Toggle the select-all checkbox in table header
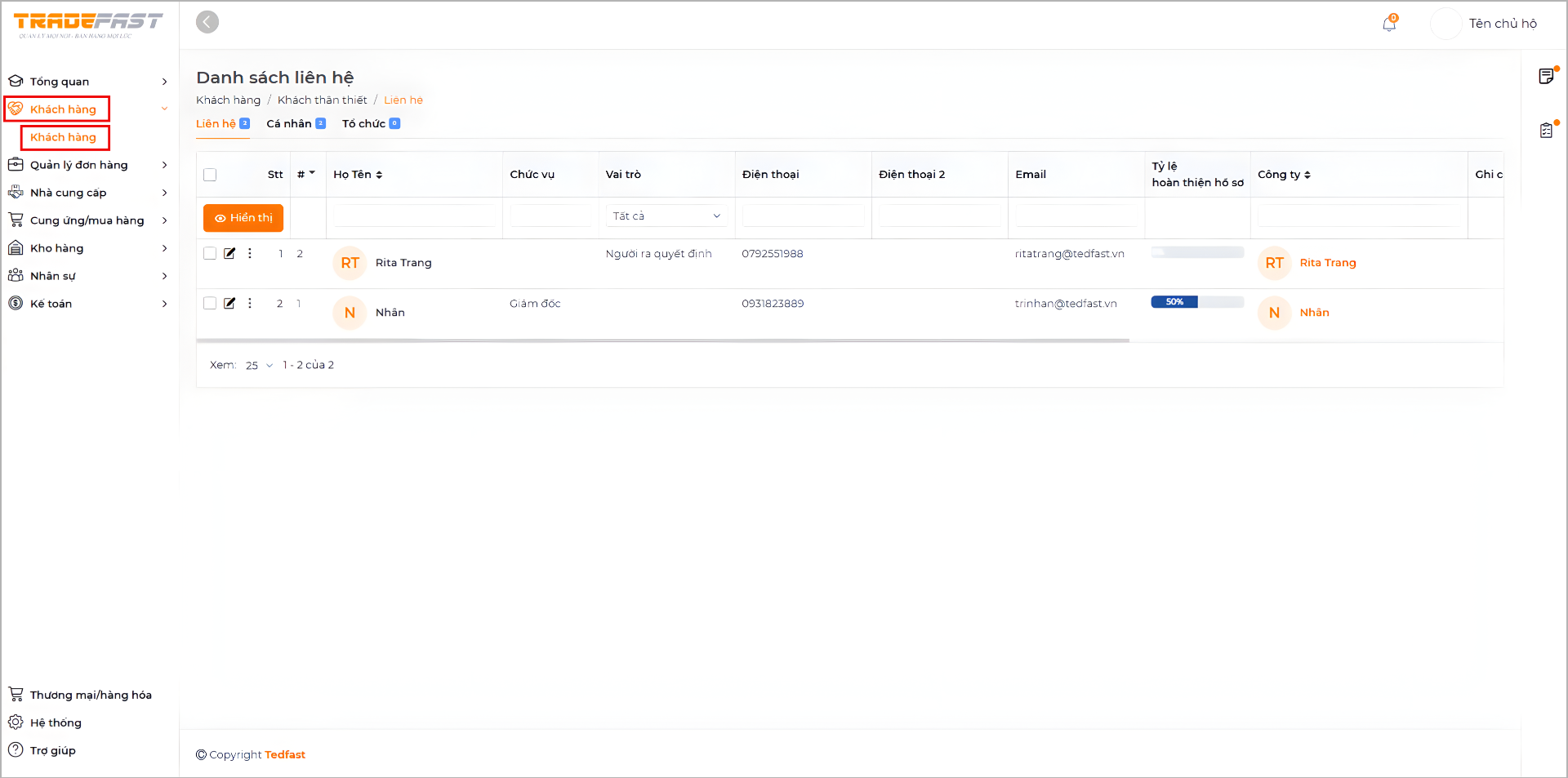1568x778 pixels. pos(210,175)
